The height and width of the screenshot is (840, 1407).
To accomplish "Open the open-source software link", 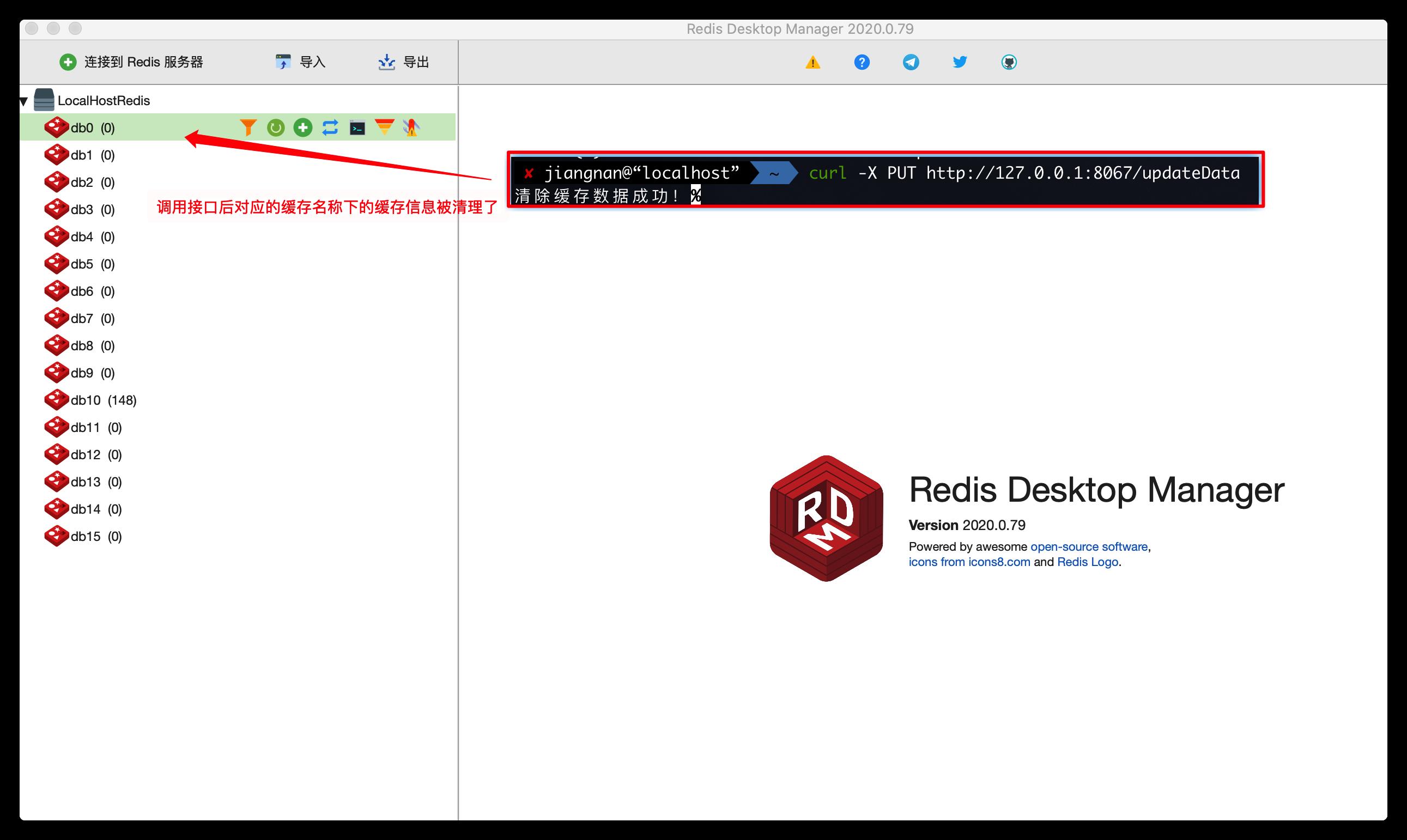I will pos(1089,546).
